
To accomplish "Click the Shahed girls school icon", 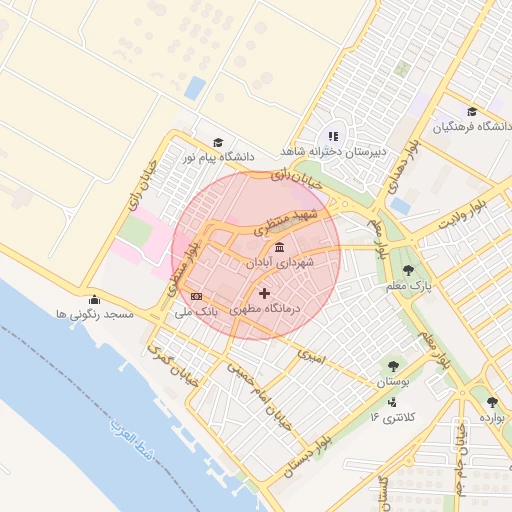I will pos(333,136).
